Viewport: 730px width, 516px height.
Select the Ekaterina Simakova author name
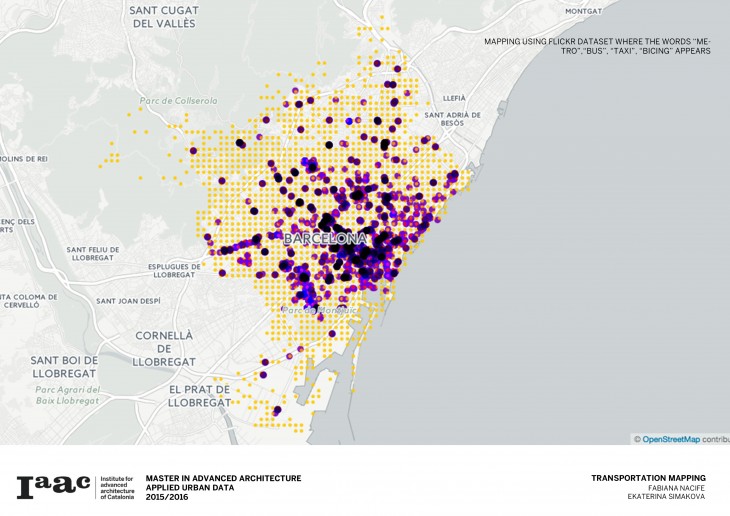click(667, 496)
